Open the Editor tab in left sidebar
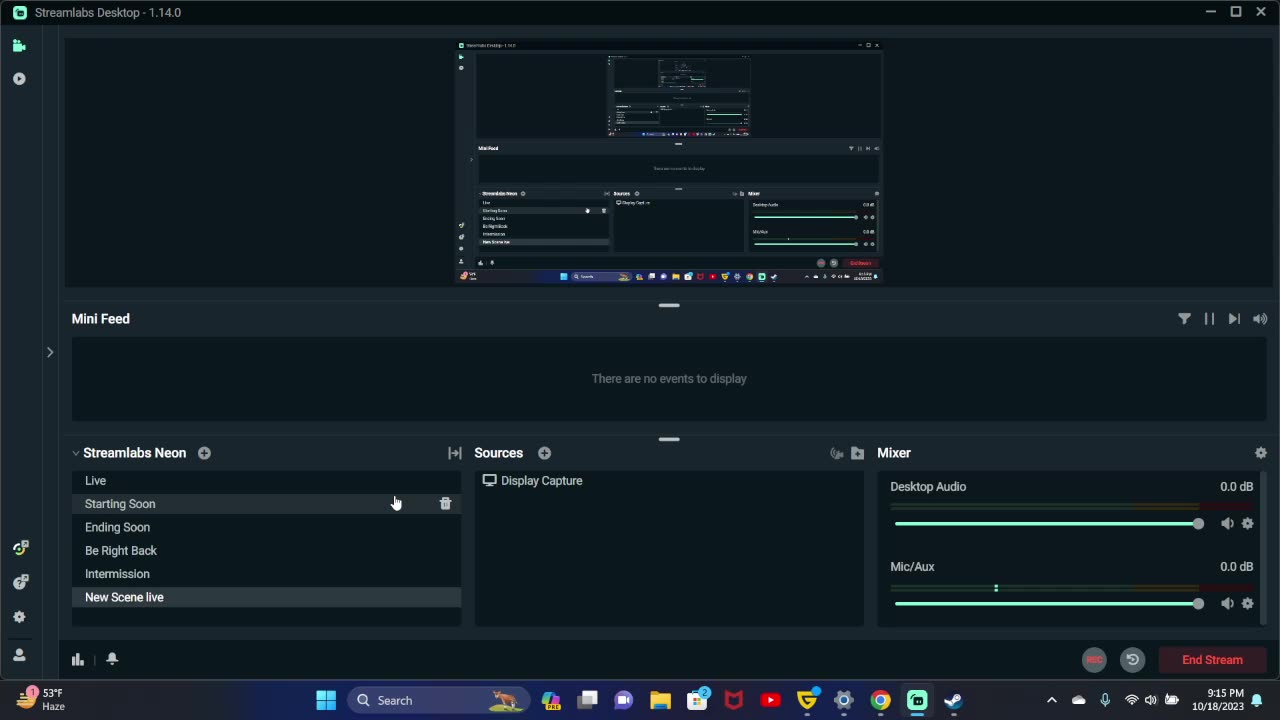 [19, 46]
